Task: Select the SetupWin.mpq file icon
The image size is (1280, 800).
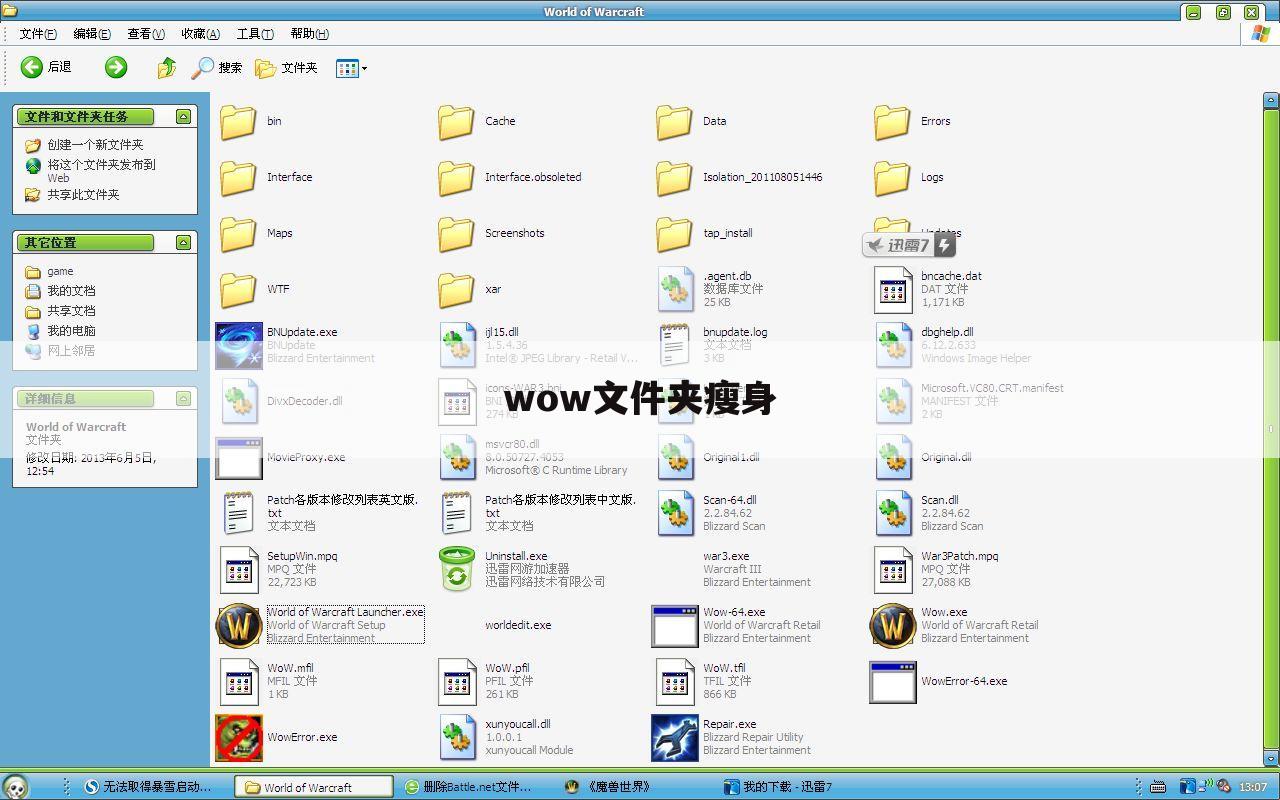Action: [239, 569]
